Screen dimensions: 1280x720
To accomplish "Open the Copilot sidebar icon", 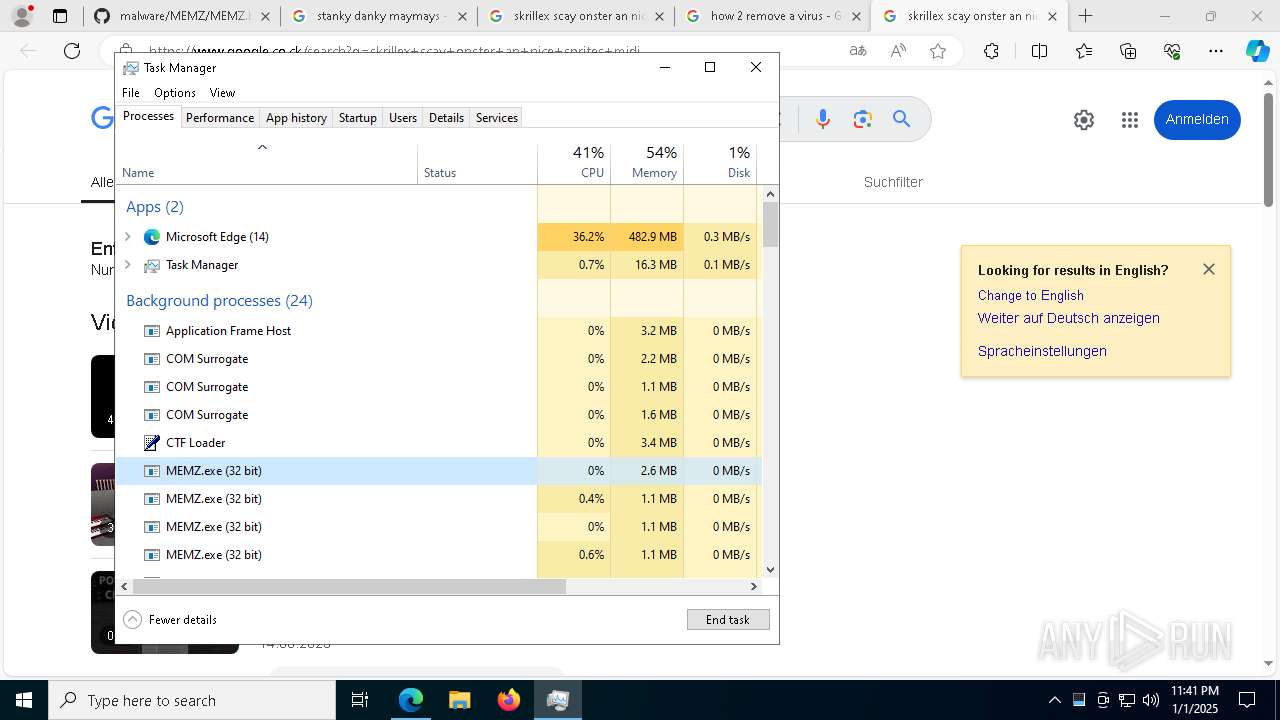I will coord(1258,51).
